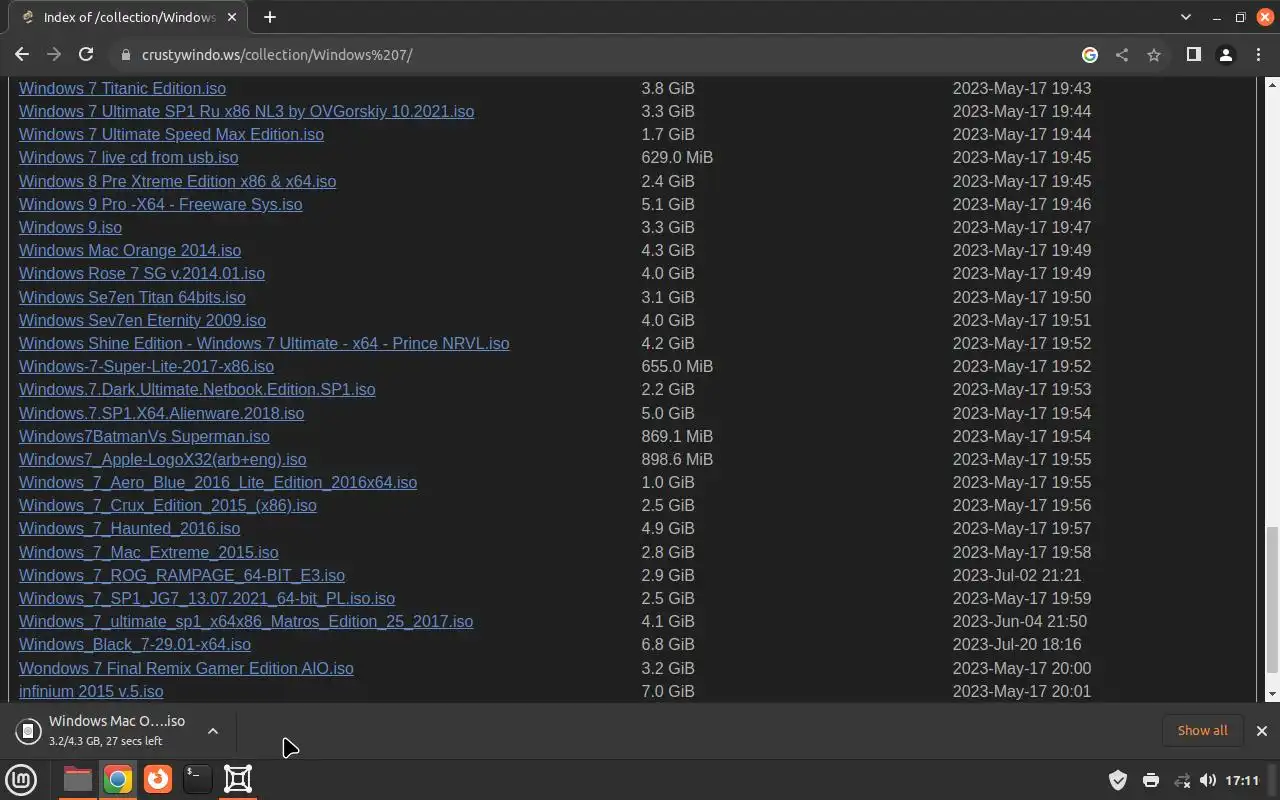Download the Windows 9.iso file
The width and height of the screenshot is (1280, 800).
tap(70, 227)
